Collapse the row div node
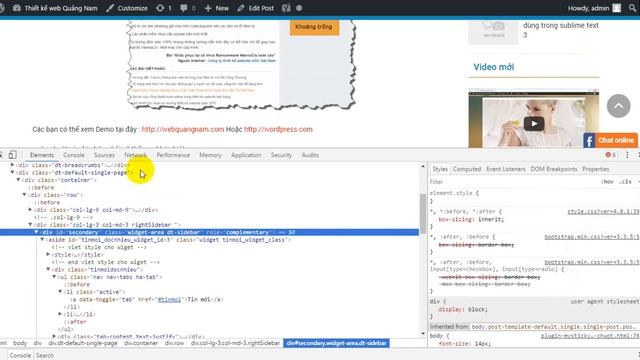The height and width of the screenshot is (360, 640). (24, 195)
